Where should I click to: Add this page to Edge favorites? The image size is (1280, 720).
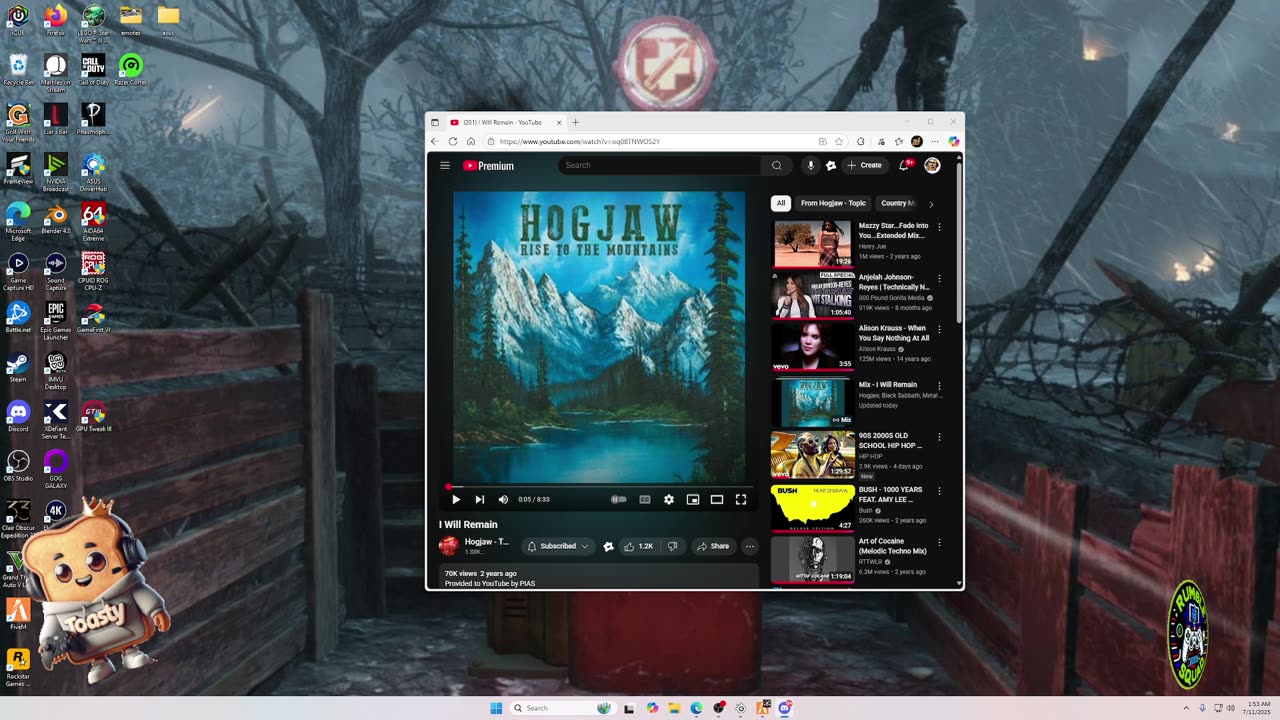[x=839, y=142]
